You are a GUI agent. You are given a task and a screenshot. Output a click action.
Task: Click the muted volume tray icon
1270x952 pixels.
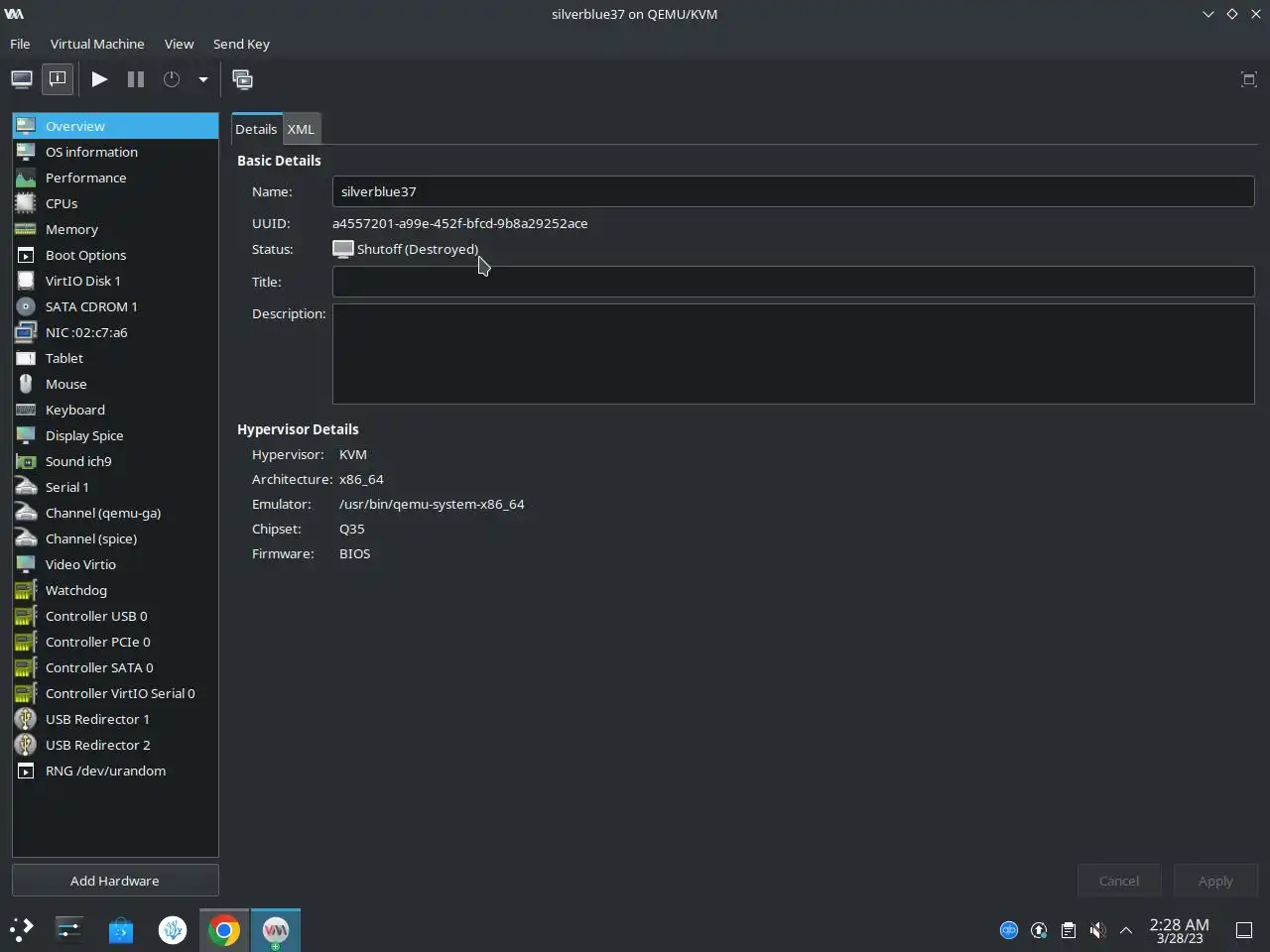tap(1097, 930)
